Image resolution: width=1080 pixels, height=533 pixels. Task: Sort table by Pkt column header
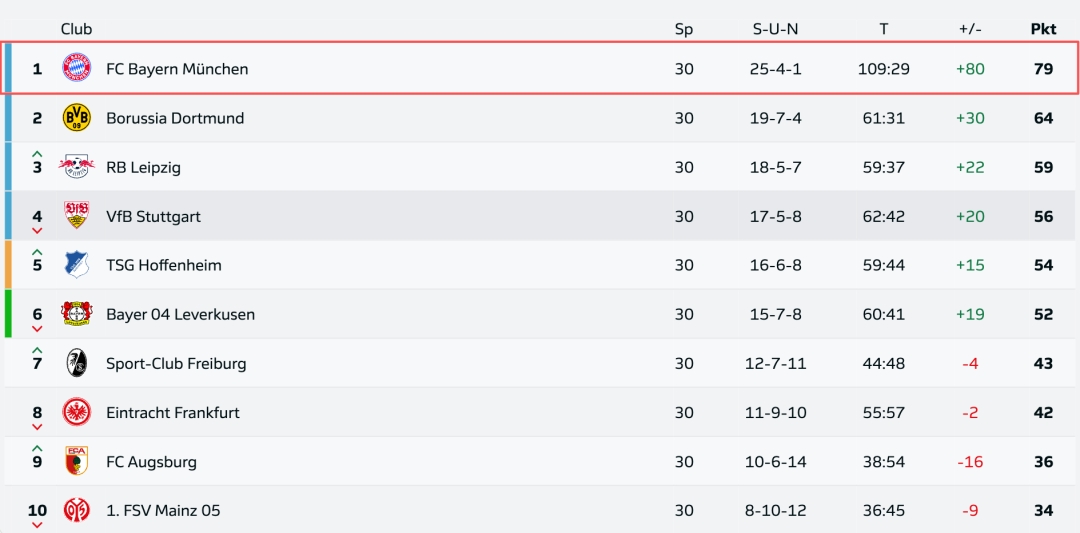tap(1043, 29)
